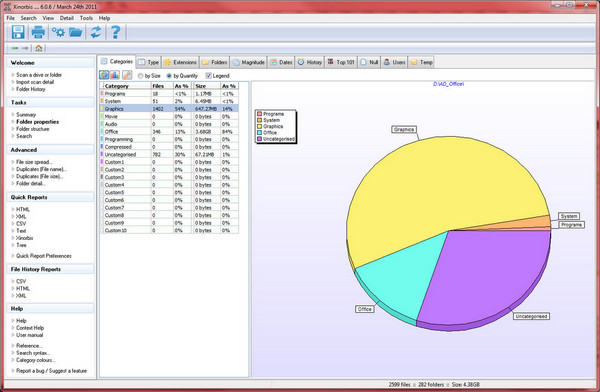This screenshot has height=392, width=600.
Task: Select the Office row in category table
Action: click(x=169, y=132)
